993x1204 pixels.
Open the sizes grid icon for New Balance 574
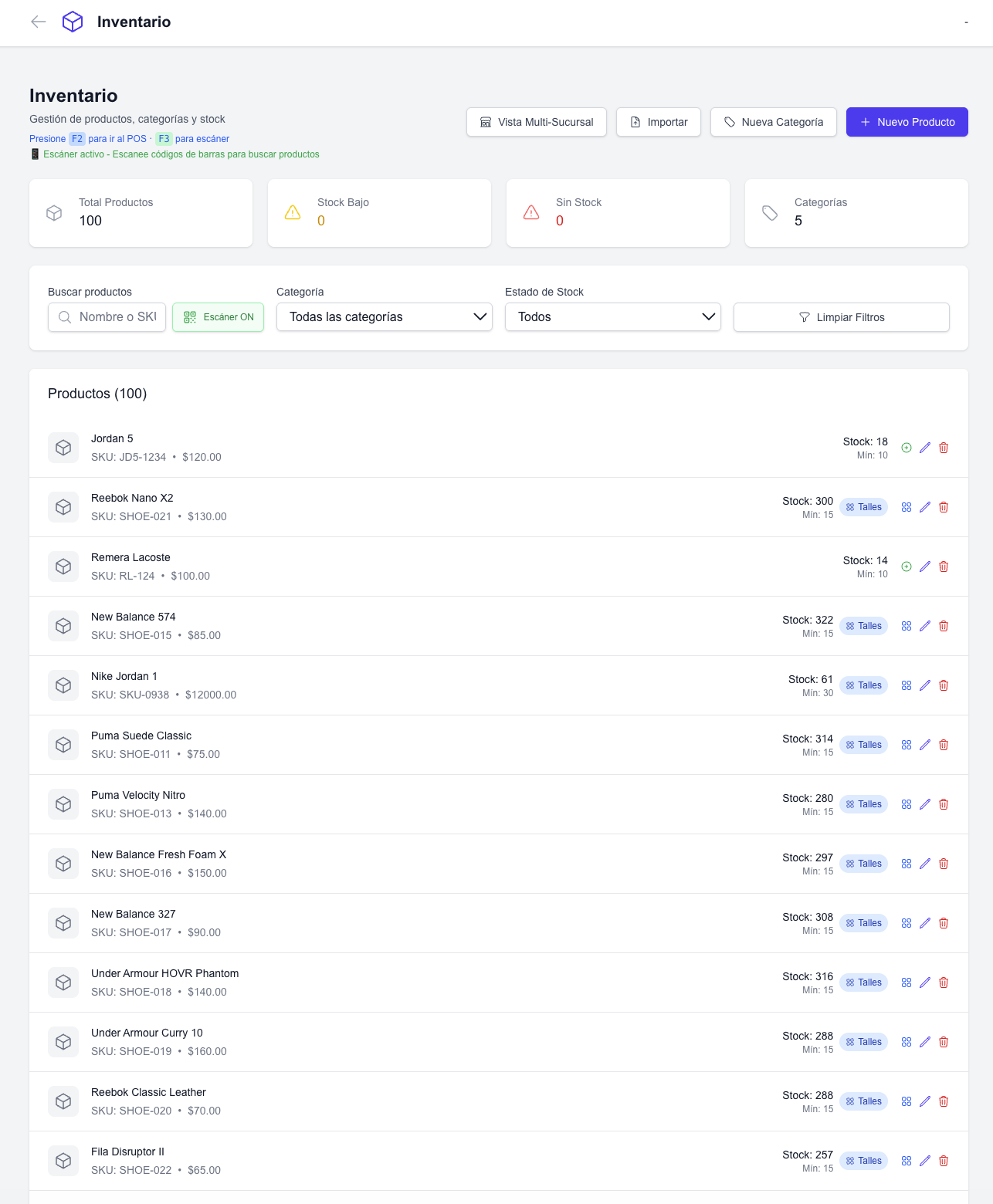click(x=907, y=626)
